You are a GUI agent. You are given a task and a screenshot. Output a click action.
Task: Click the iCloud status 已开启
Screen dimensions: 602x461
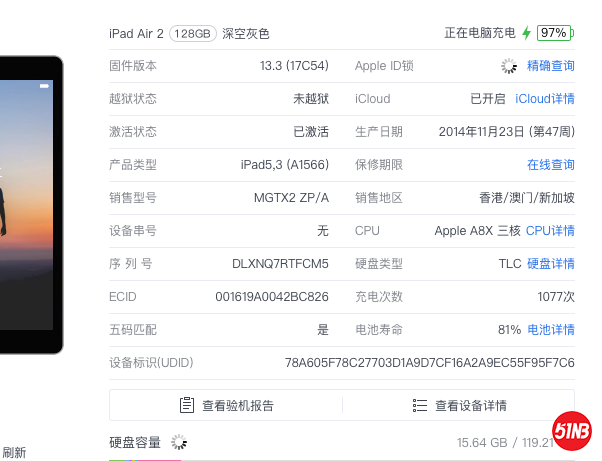tap(488, 99)
